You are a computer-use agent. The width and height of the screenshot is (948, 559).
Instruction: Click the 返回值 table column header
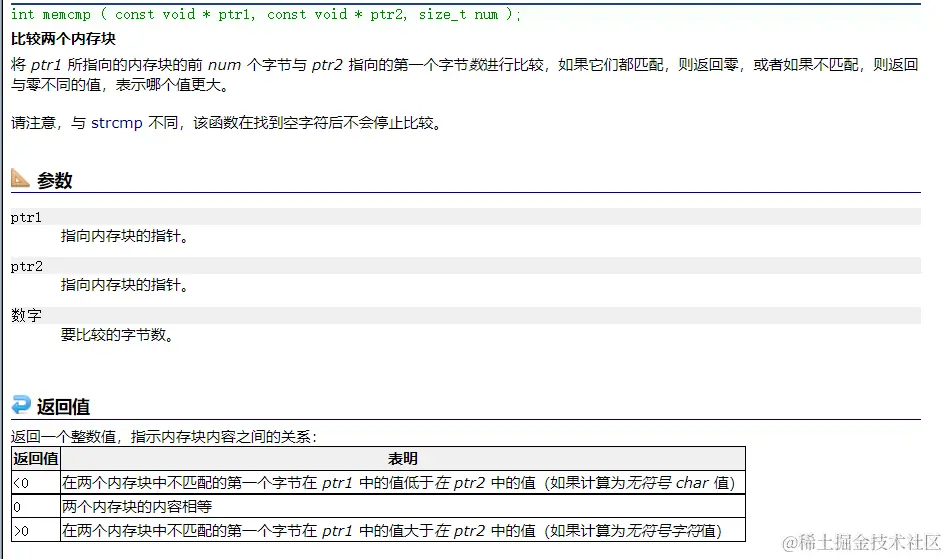click(36, 459)
